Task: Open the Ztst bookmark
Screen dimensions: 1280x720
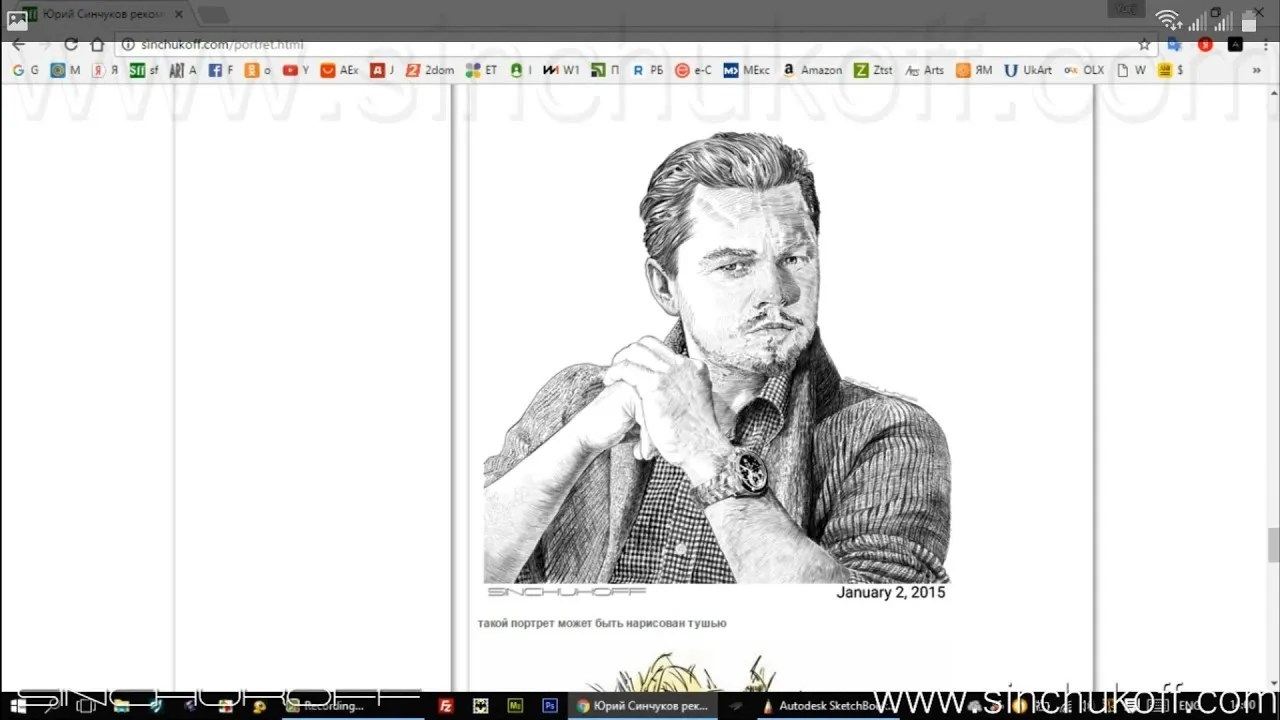Action: tap(874, 70)
